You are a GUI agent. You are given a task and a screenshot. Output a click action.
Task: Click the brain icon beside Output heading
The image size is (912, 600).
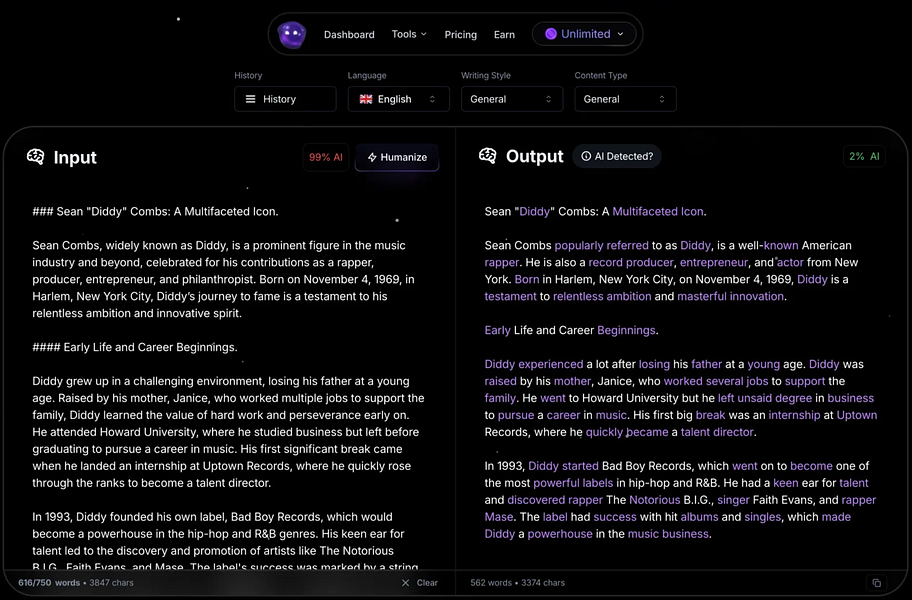pyautogui.click(x=489, y=156)
